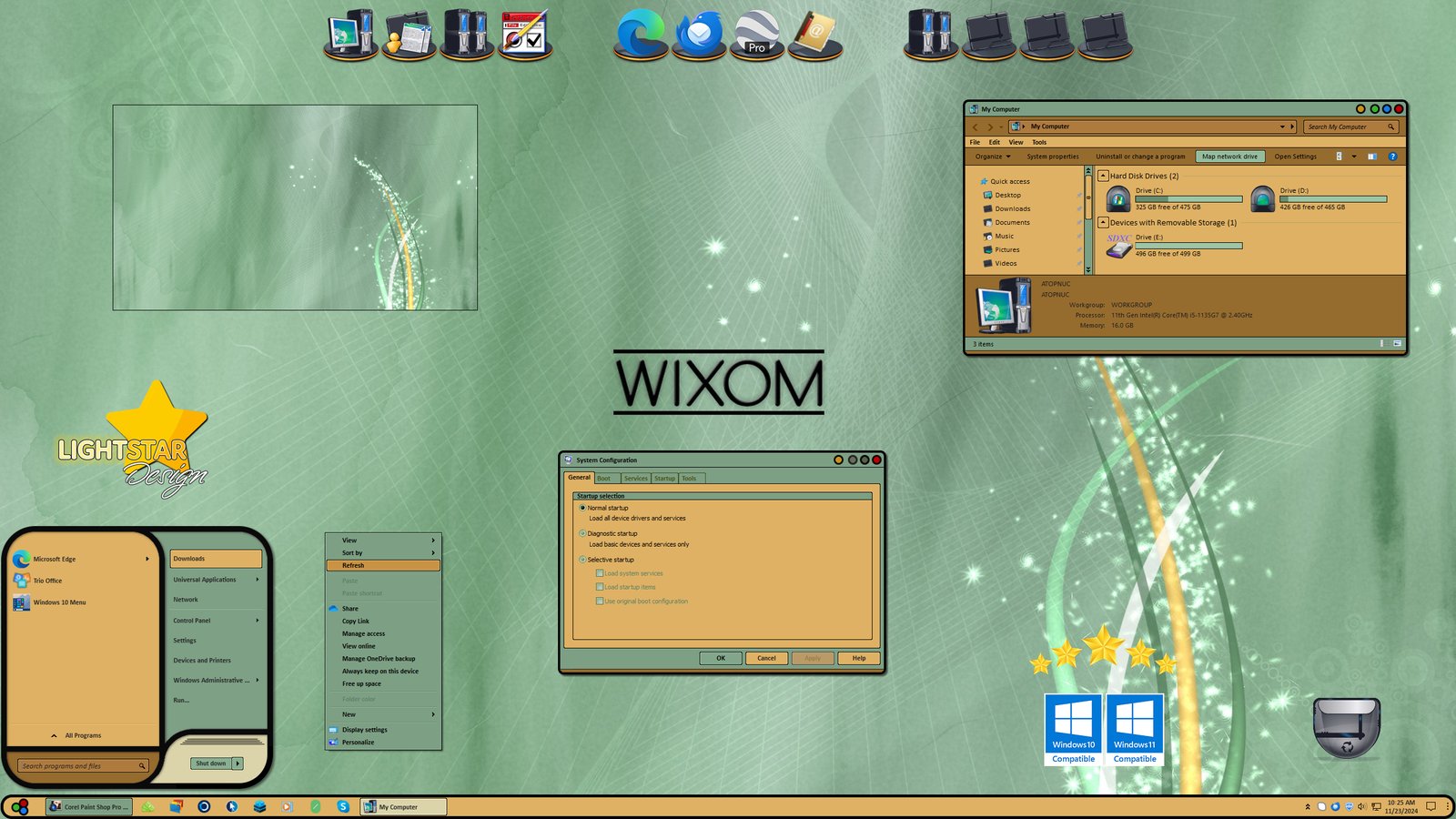Expand the address bar history dropdown
Image resolution: width=1456 pixels, height=819 pixels.
click(1282, 126)
